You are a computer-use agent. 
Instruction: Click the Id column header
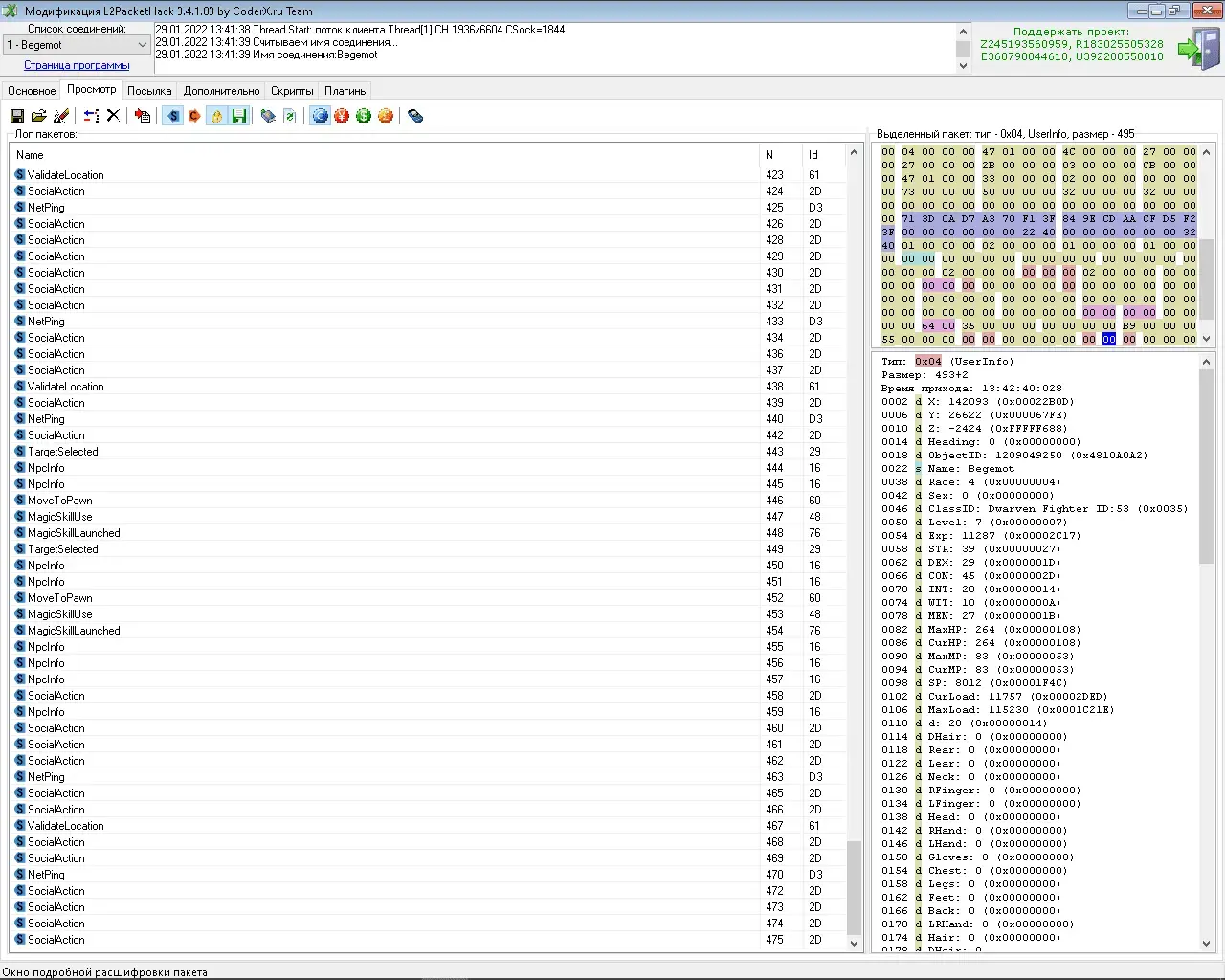824,155
